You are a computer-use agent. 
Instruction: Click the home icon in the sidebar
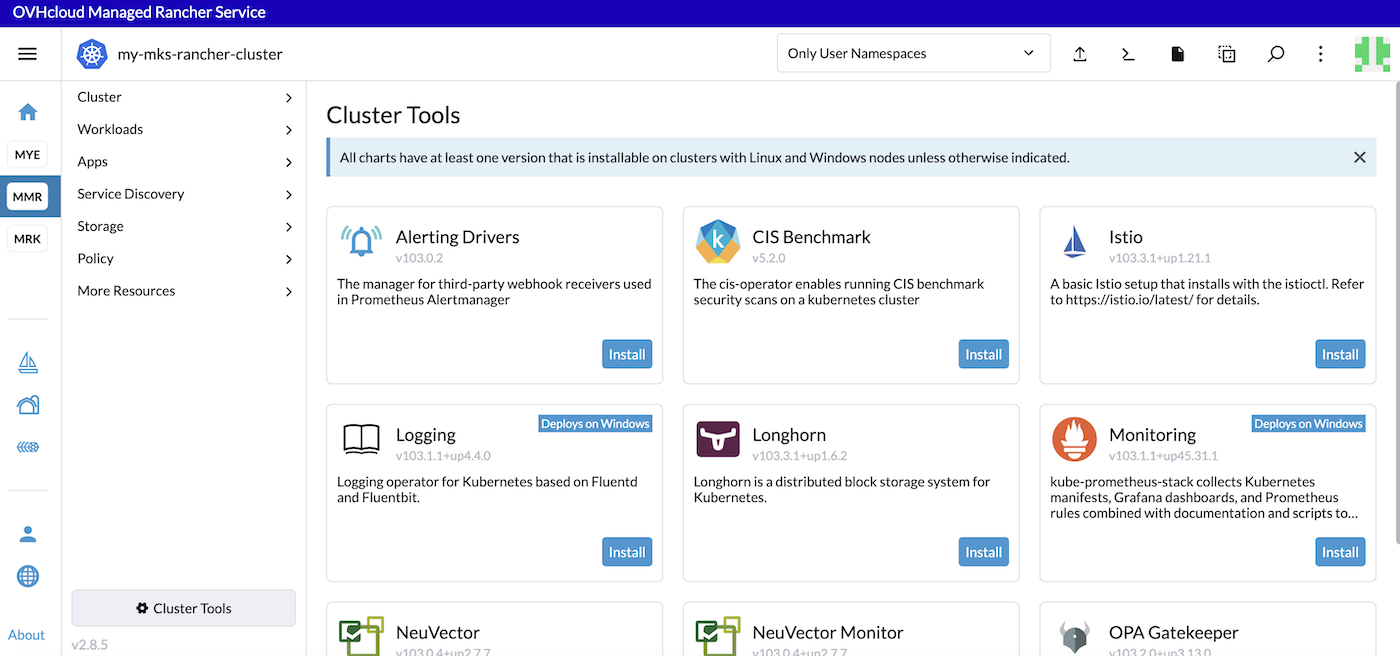point(27,112)
